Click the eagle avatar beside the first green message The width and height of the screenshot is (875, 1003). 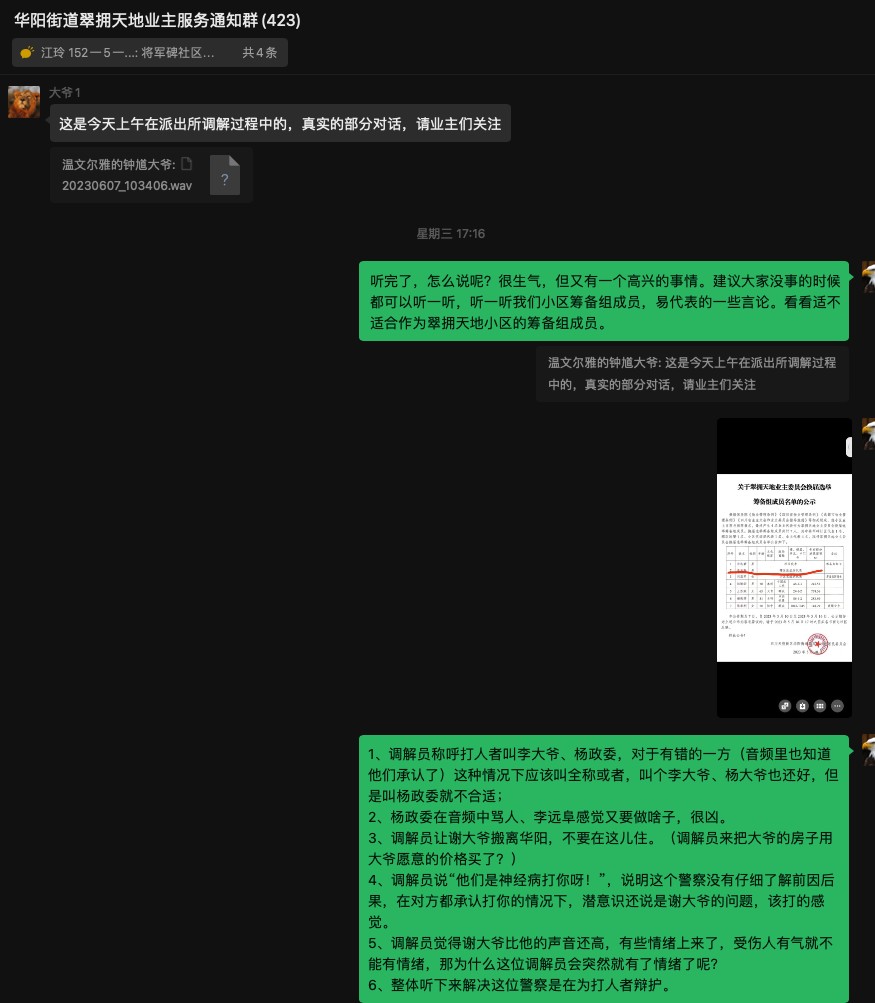(867, 277)
